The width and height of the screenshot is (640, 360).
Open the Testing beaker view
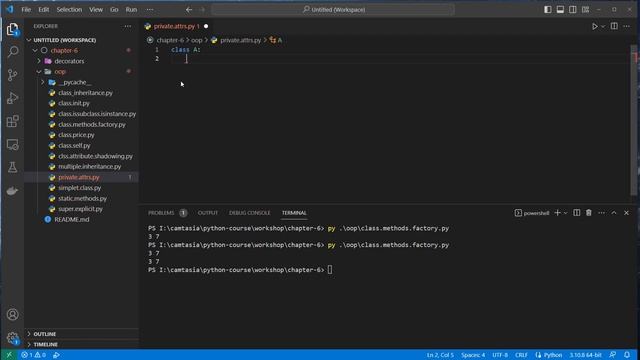[x=13, y=167]
